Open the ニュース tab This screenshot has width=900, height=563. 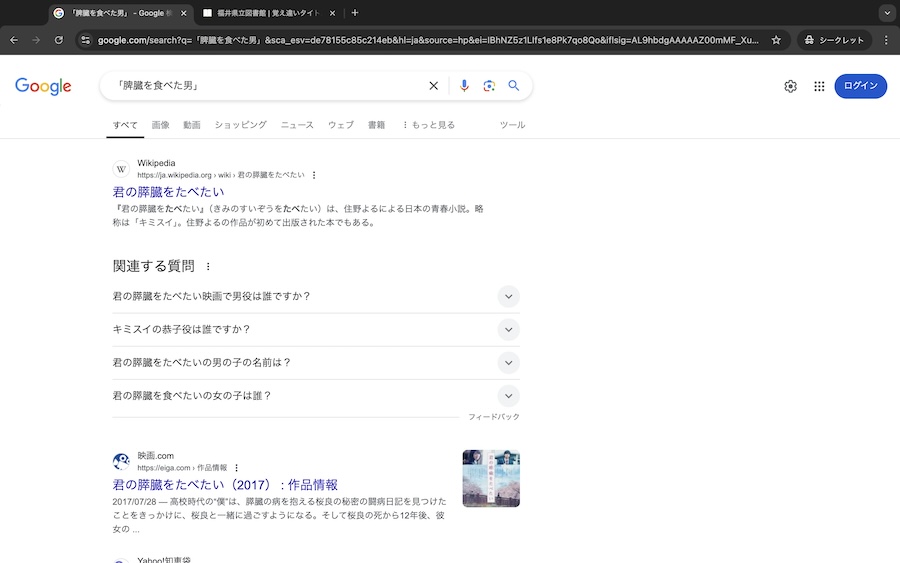[x=297, y=125]
